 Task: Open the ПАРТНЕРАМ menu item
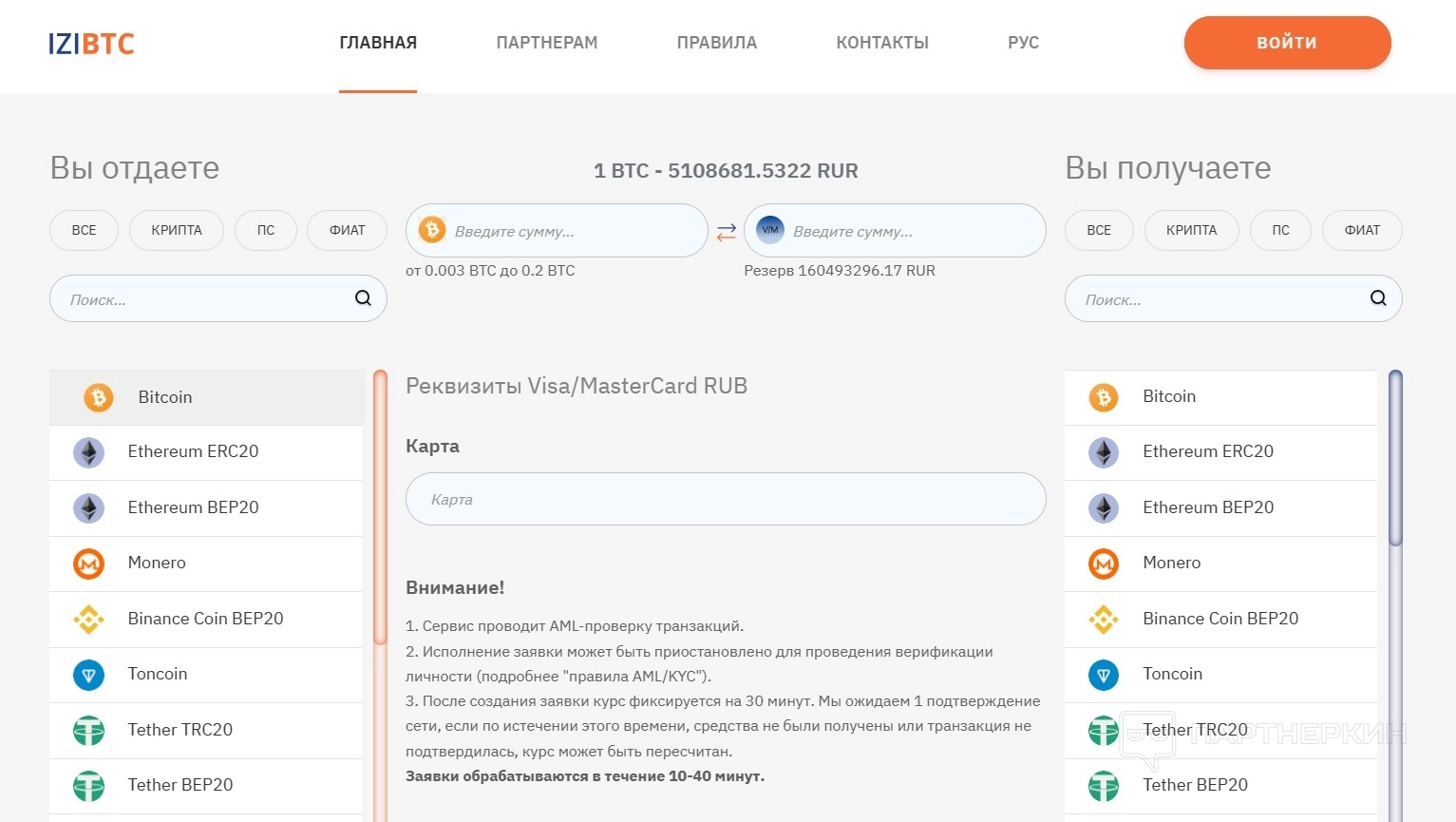point(547,43)
